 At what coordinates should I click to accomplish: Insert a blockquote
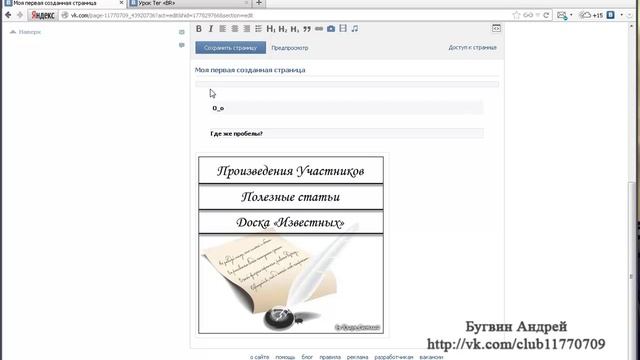point(307,29)
